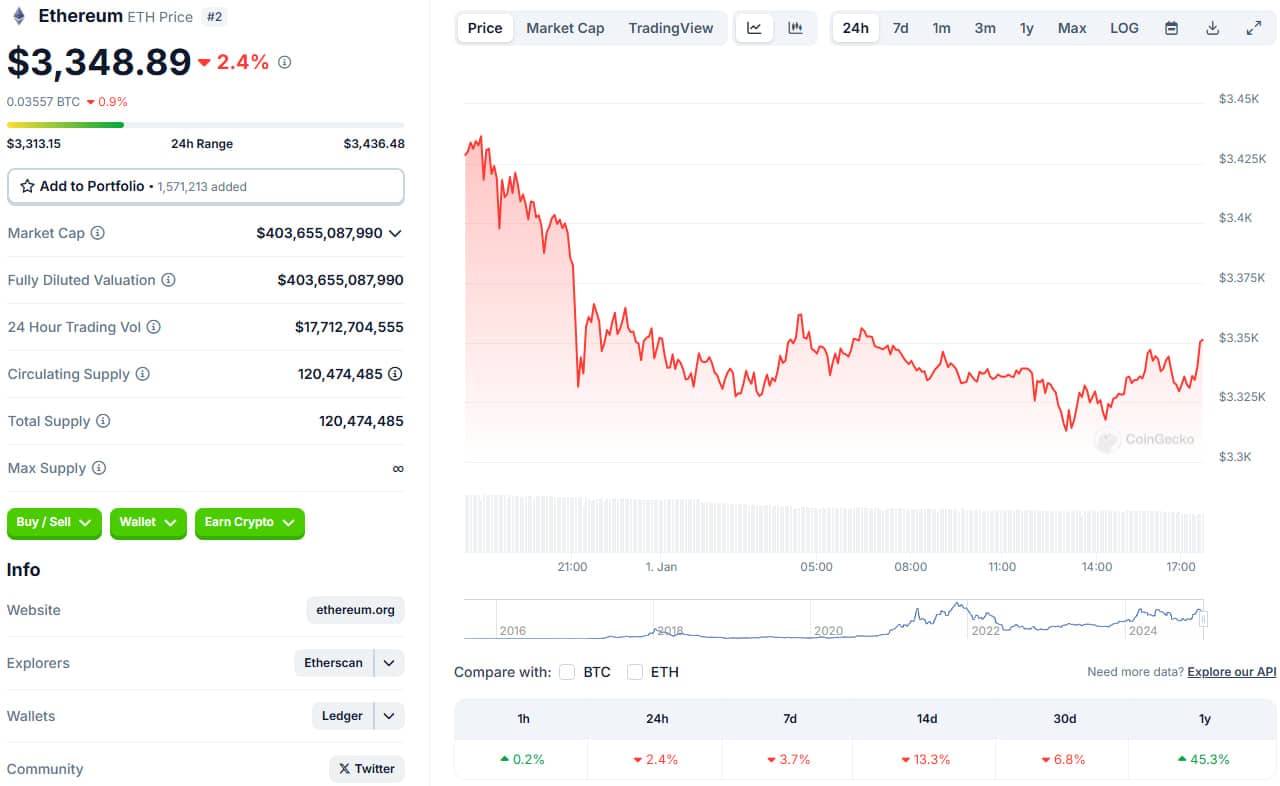
Task: Open the Buy / Sell dropdown
Action: tap(54, 522)
